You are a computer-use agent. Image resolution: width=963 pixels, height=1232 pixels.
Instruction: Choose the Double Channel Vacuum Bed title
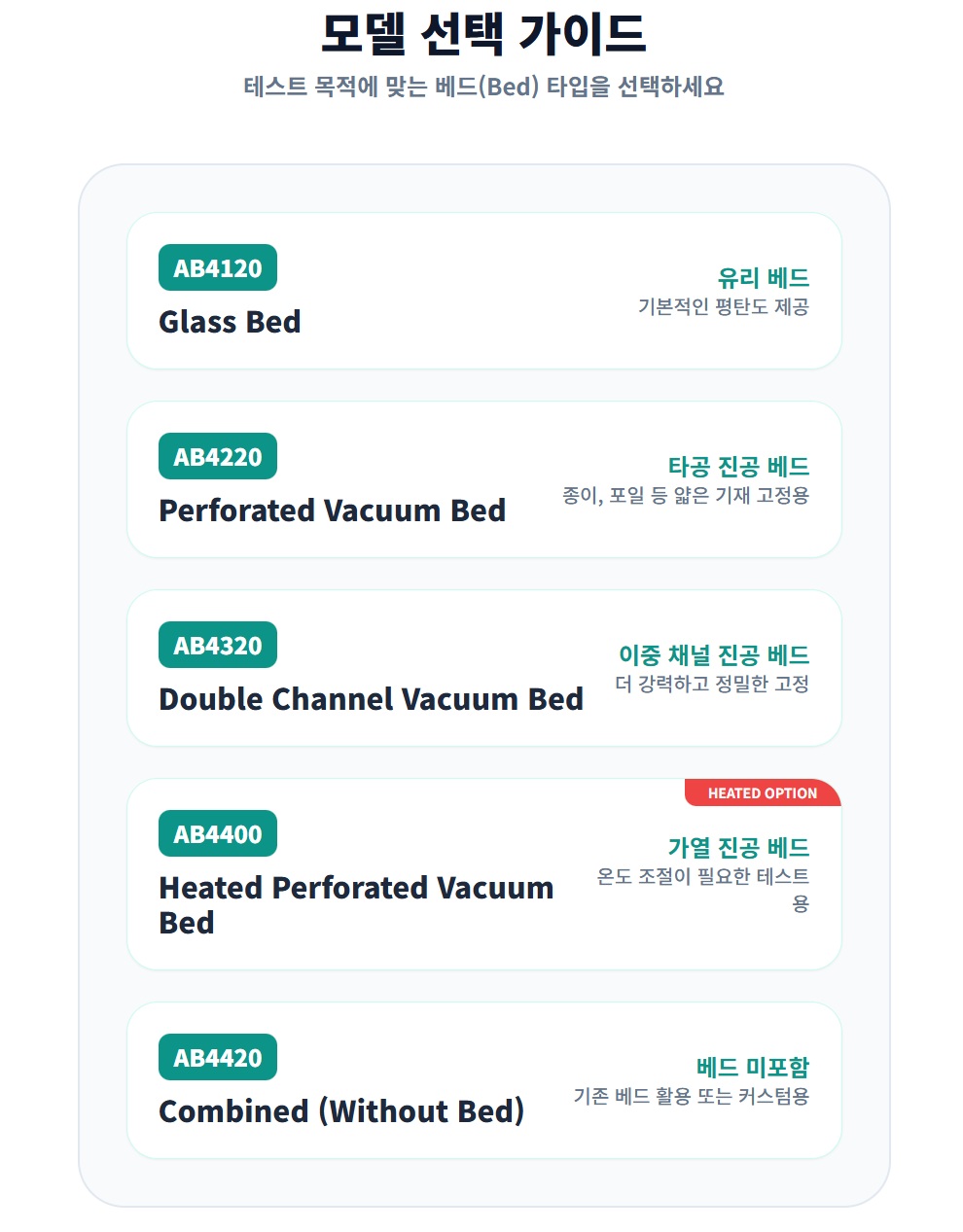[371, 699]
